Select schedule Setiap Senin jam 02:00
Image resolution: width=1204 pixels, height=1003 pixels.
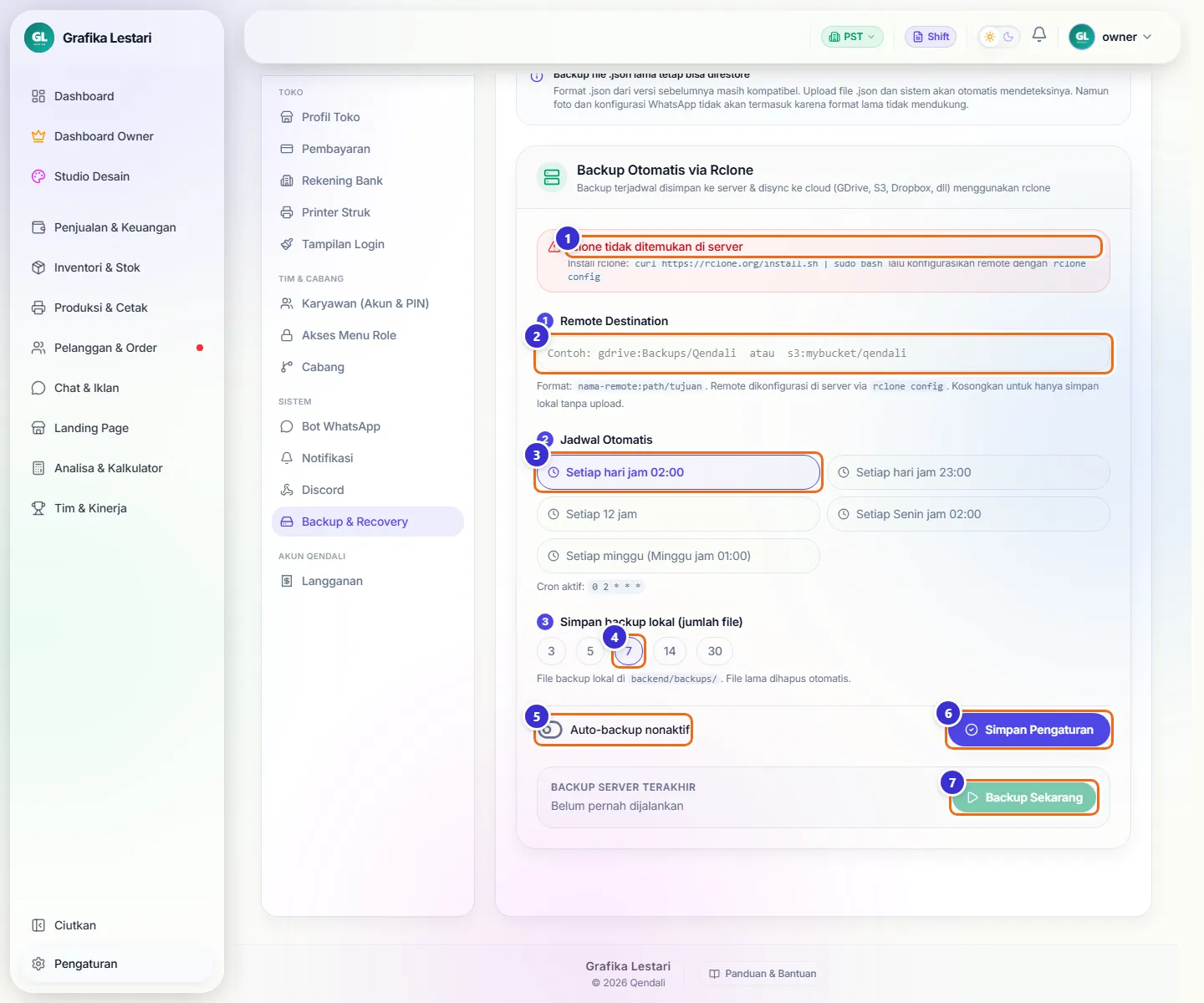coord(968,514)
